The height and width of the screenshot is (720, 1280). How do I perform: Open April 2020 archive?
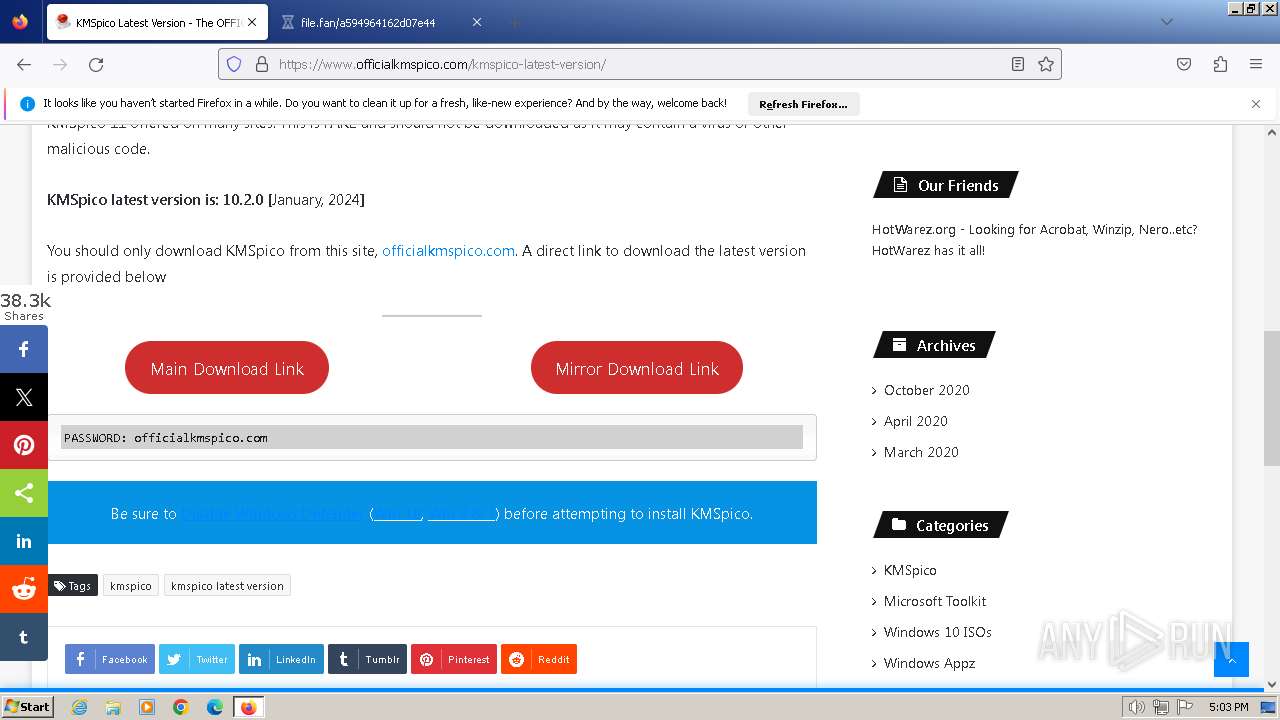915,421
